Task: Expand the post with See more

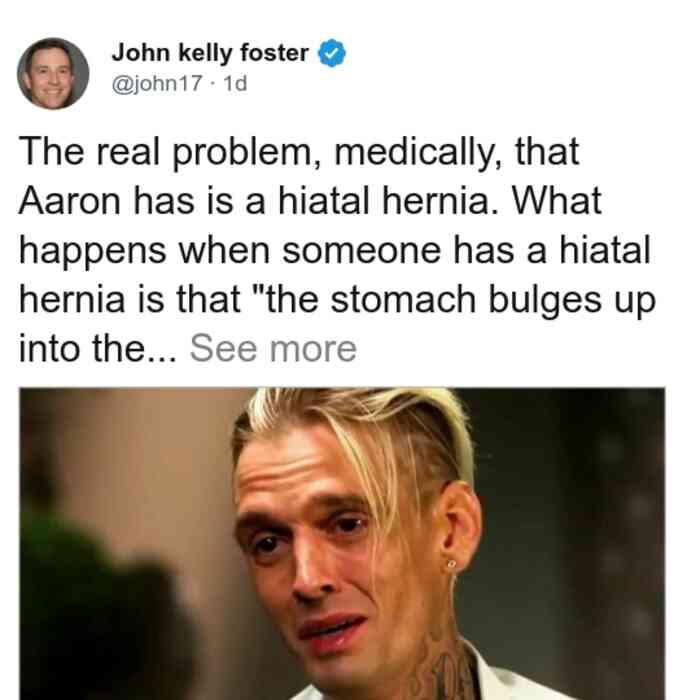Action: point(273,349)
